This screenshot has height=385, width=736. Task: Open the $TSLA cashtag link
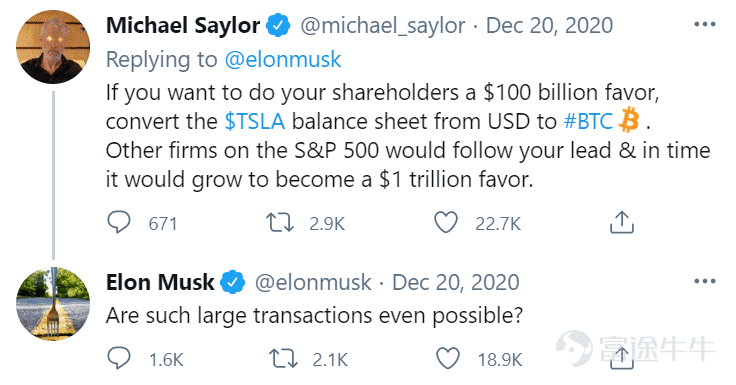[254, 122]
